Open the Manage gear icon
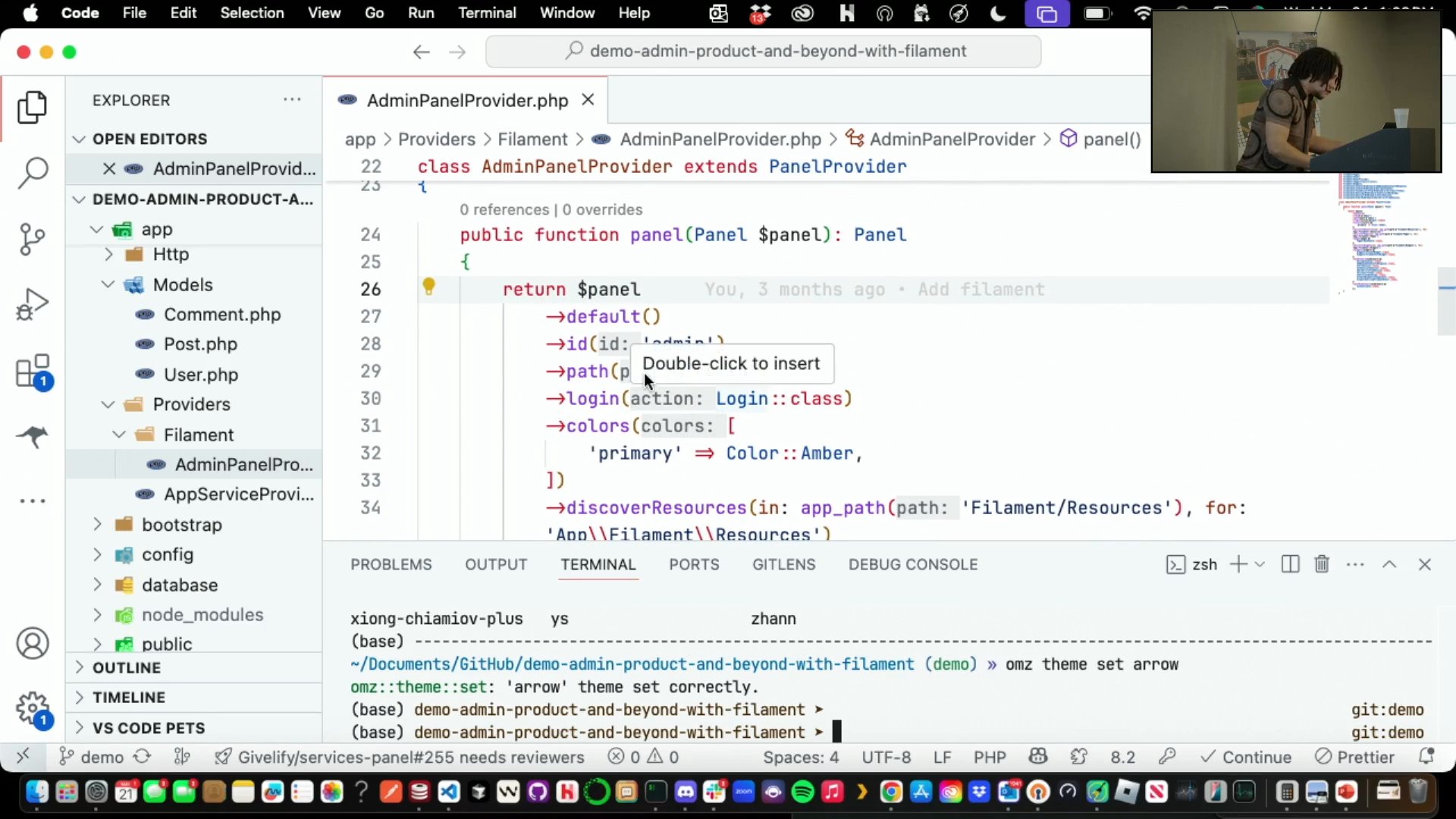1456x819 pixels. pos(33,709)
